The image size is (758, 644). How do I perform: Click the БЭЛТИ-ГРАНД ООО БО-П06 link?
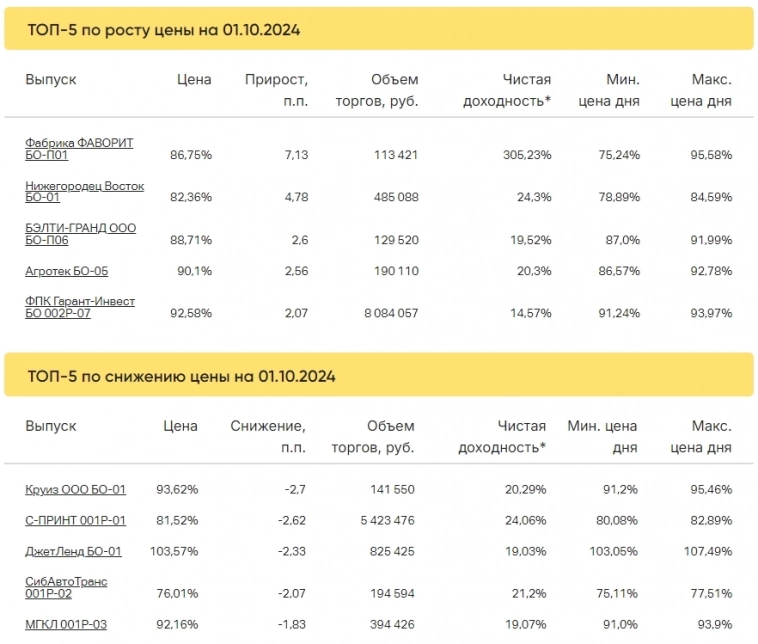80,234
